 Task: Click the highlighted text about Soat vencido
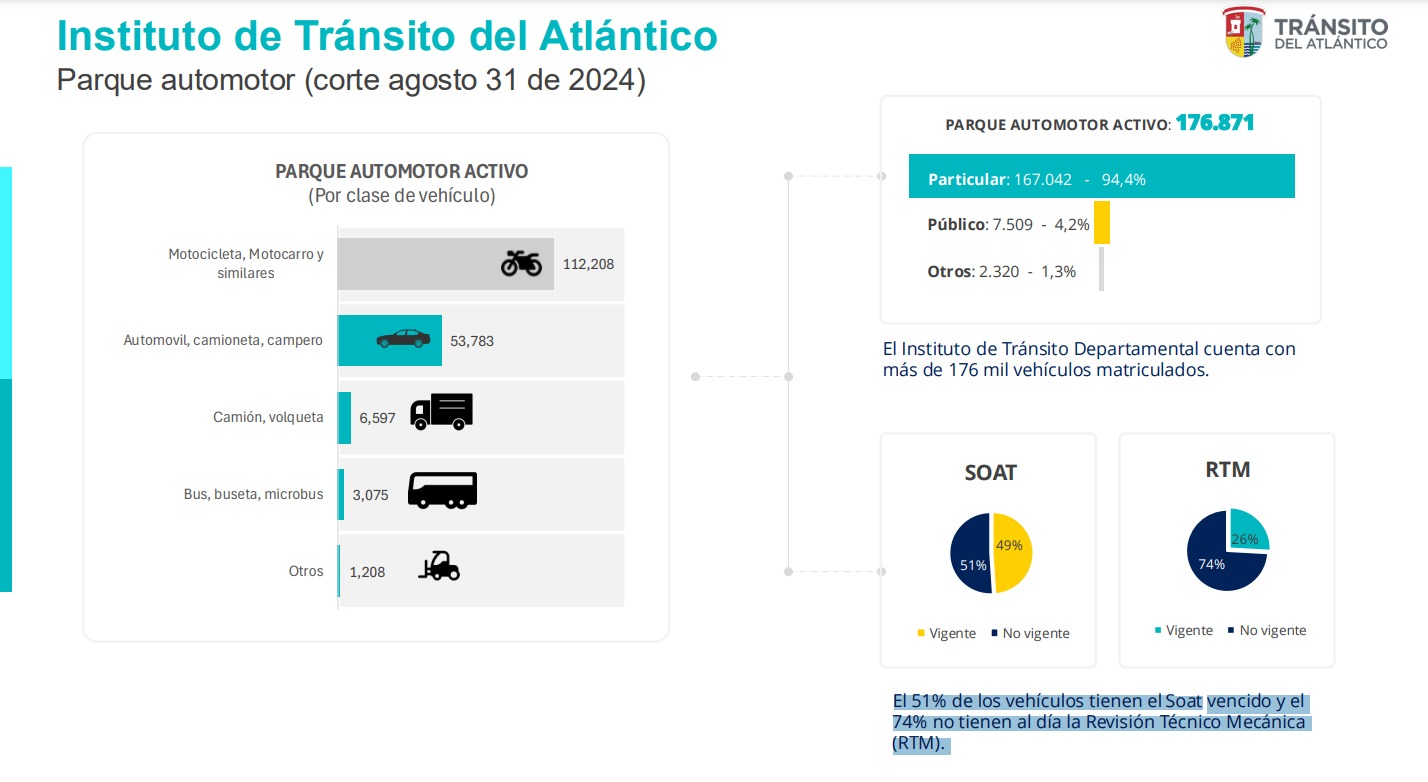[1100, 722]
